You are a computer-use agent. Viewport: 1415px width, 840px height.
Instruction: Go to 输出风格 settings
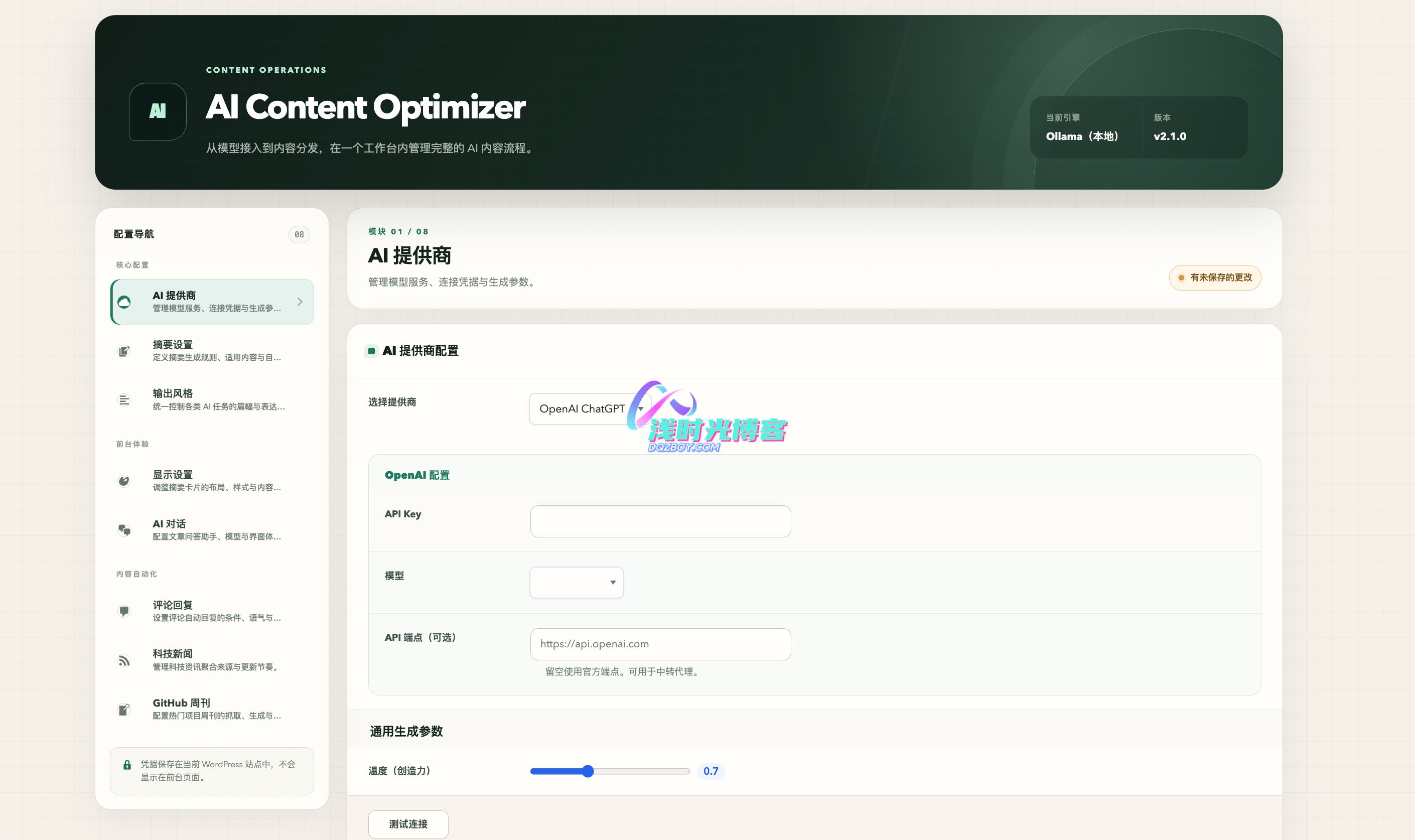[212, 400]
